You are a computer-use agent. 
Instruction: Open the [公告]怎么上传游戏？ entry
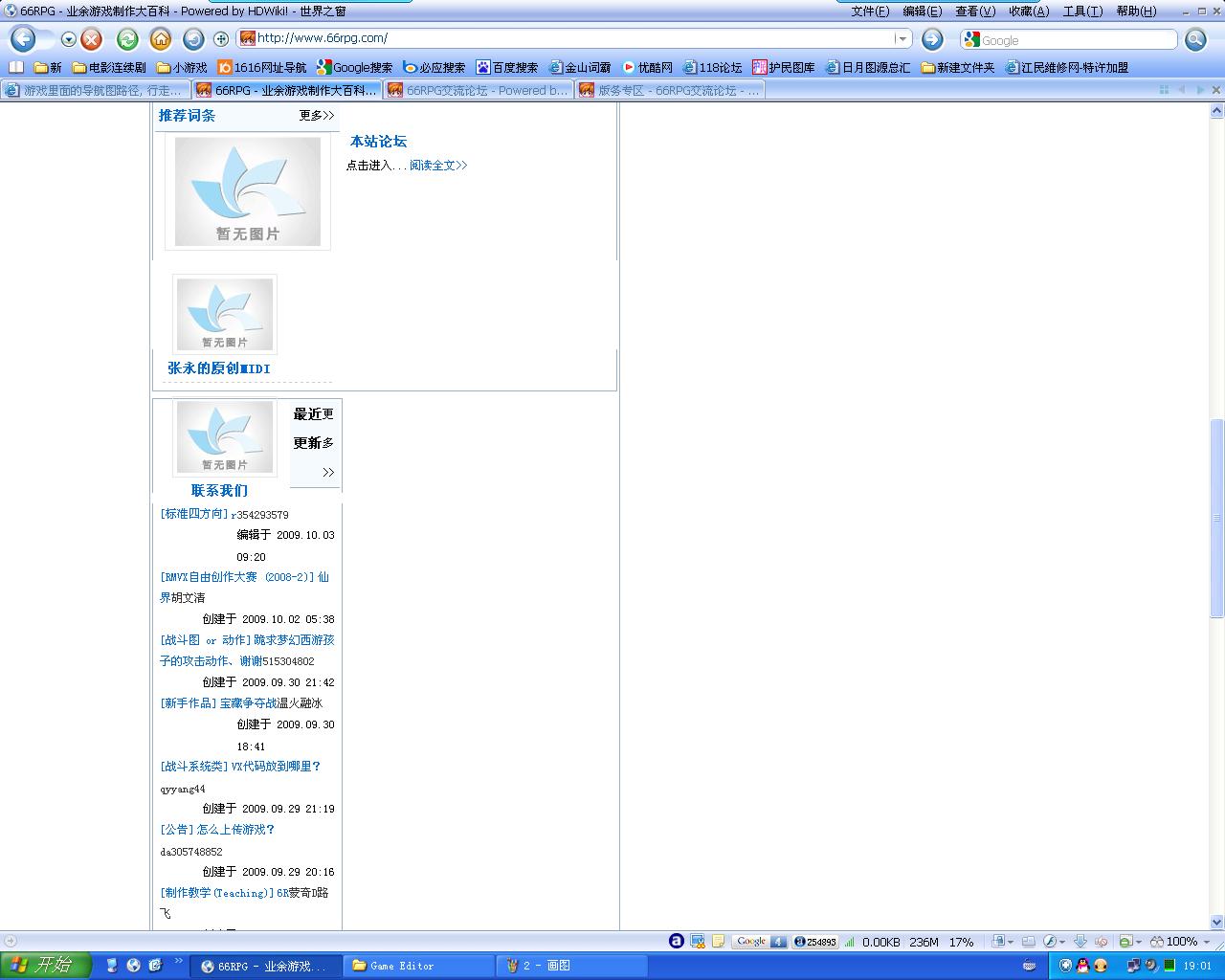(217, 830)
